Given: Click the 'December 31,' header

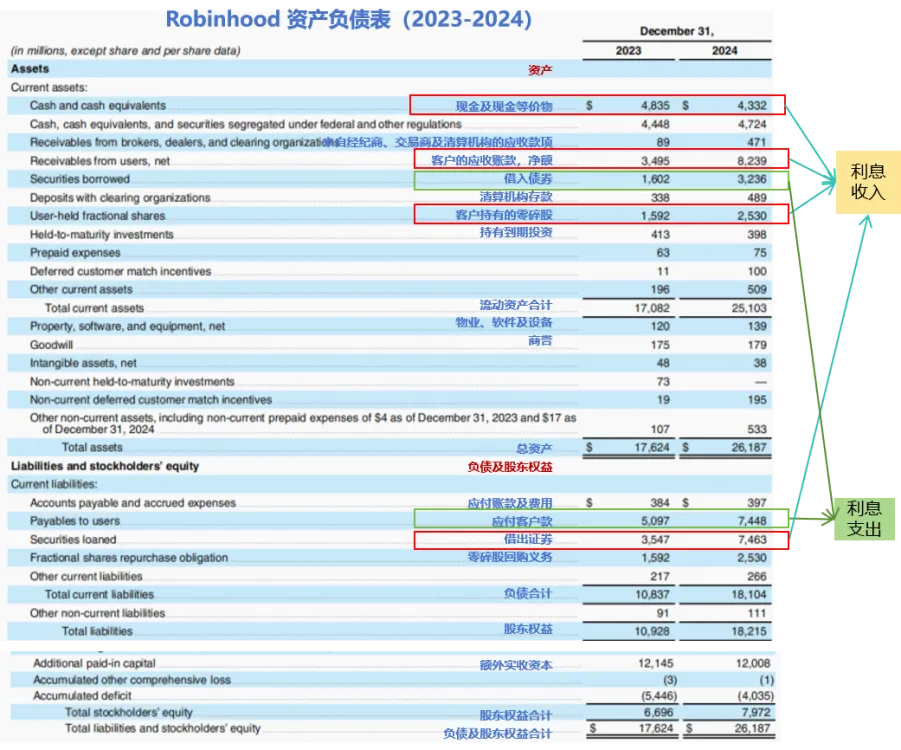Looking at the screenshot, I should click(677, 31).
